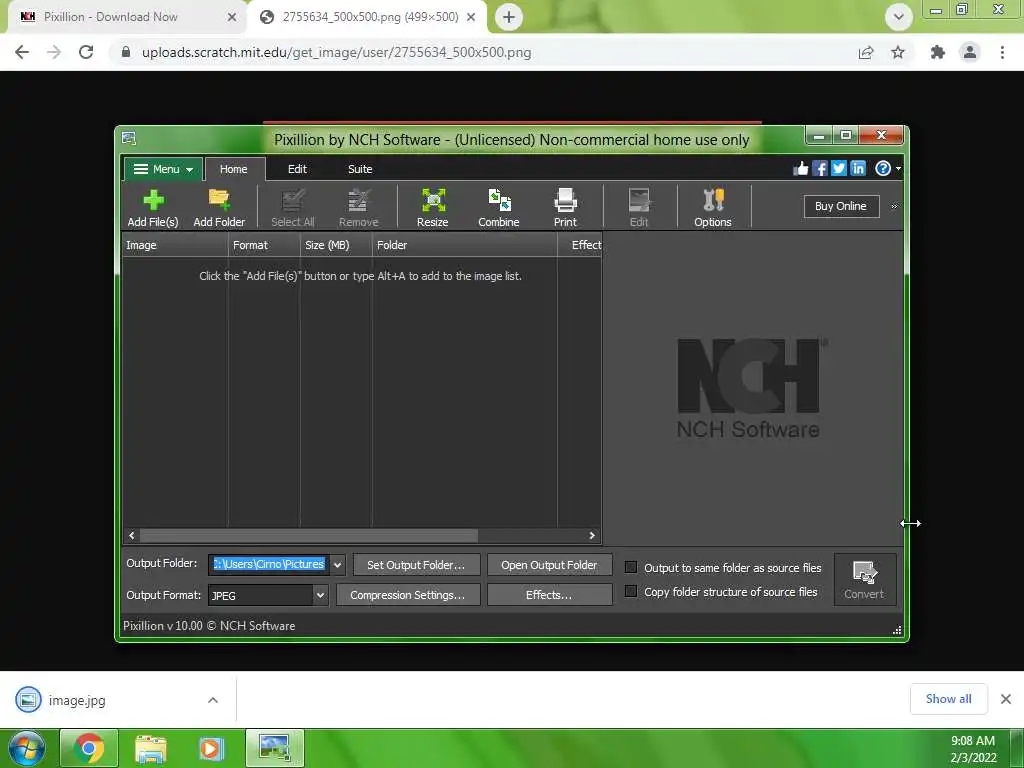The image size is (1024, 768).
Task: Switch to the Edit ribbon tab
Action: pyautogui.click(x=297, y=169)
